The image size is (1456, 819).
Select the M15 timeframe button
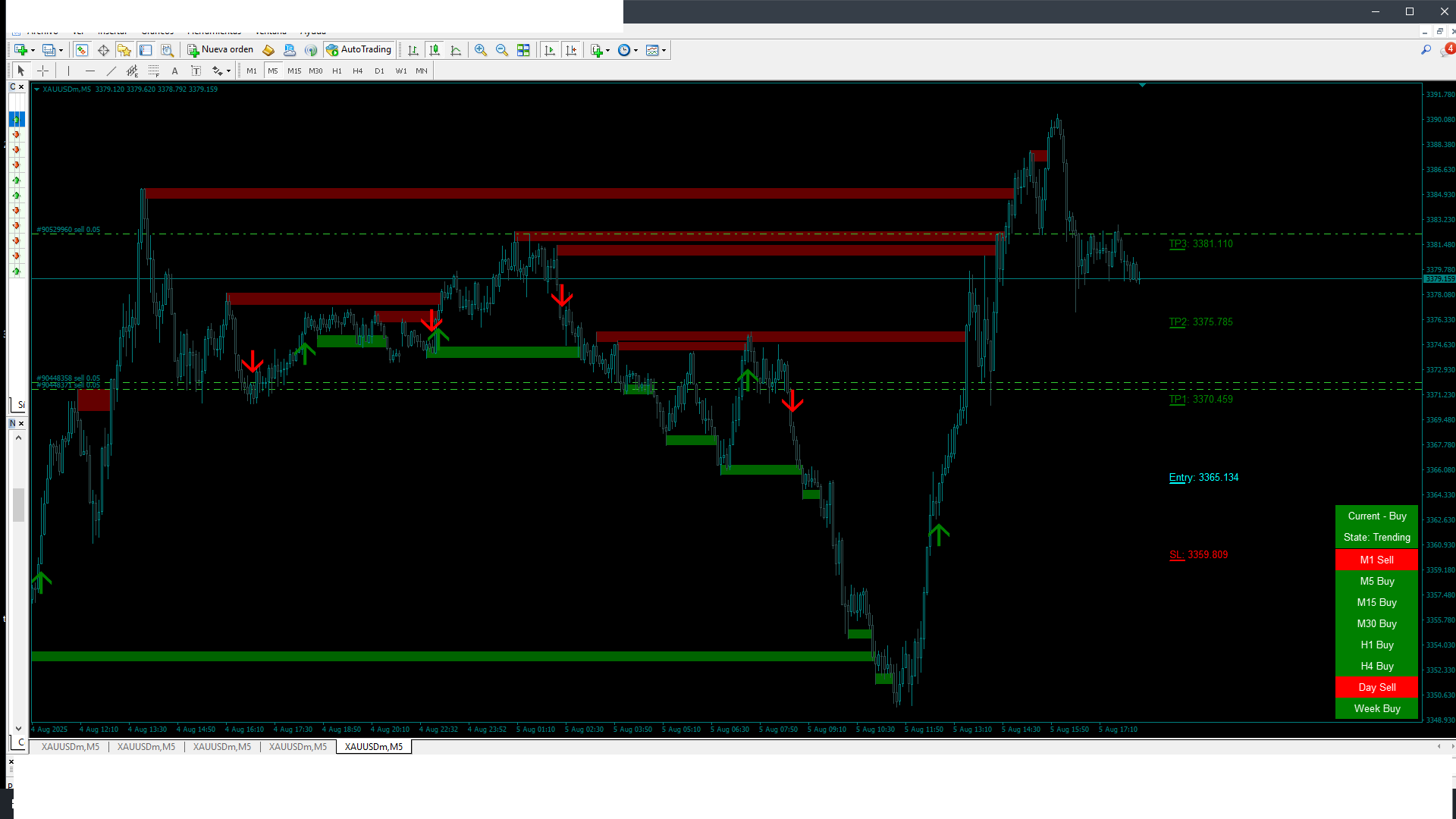[294, 71]
